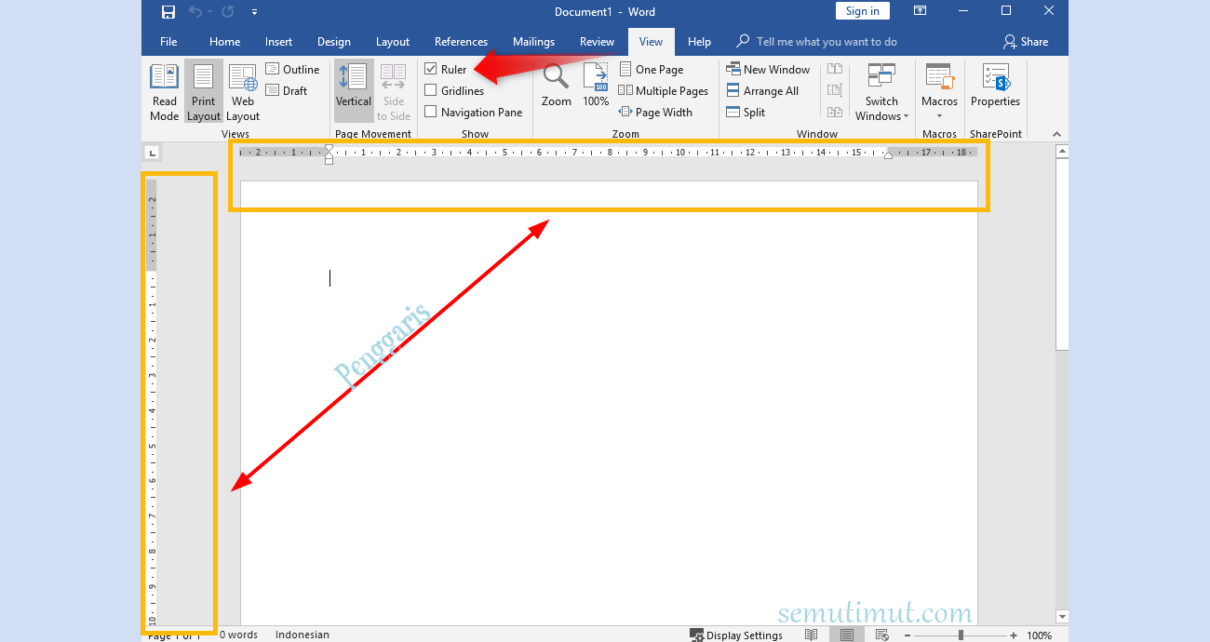Viewport: 1210px width, 642px height.
Task: Open the Undo history dropdown arrow
Action: 210,12
